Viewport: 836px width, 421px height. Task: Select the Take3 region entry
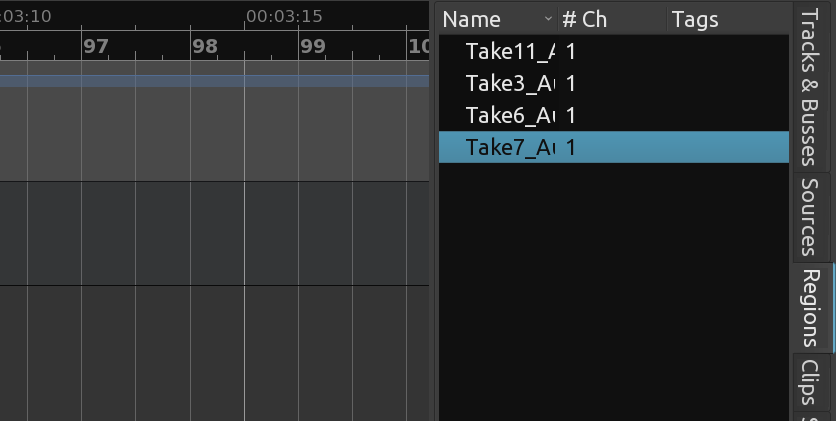[x=614, y=83]
